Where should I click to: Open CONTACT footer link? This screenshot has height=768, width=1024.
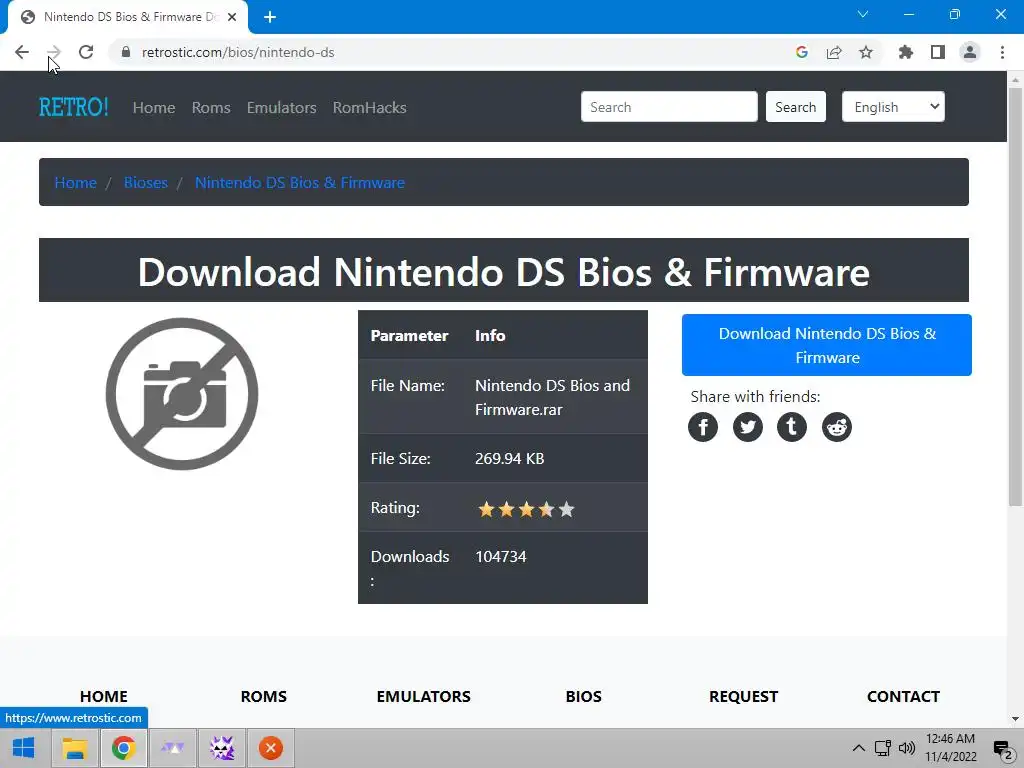pyautogui.click(x=903, y=696)
